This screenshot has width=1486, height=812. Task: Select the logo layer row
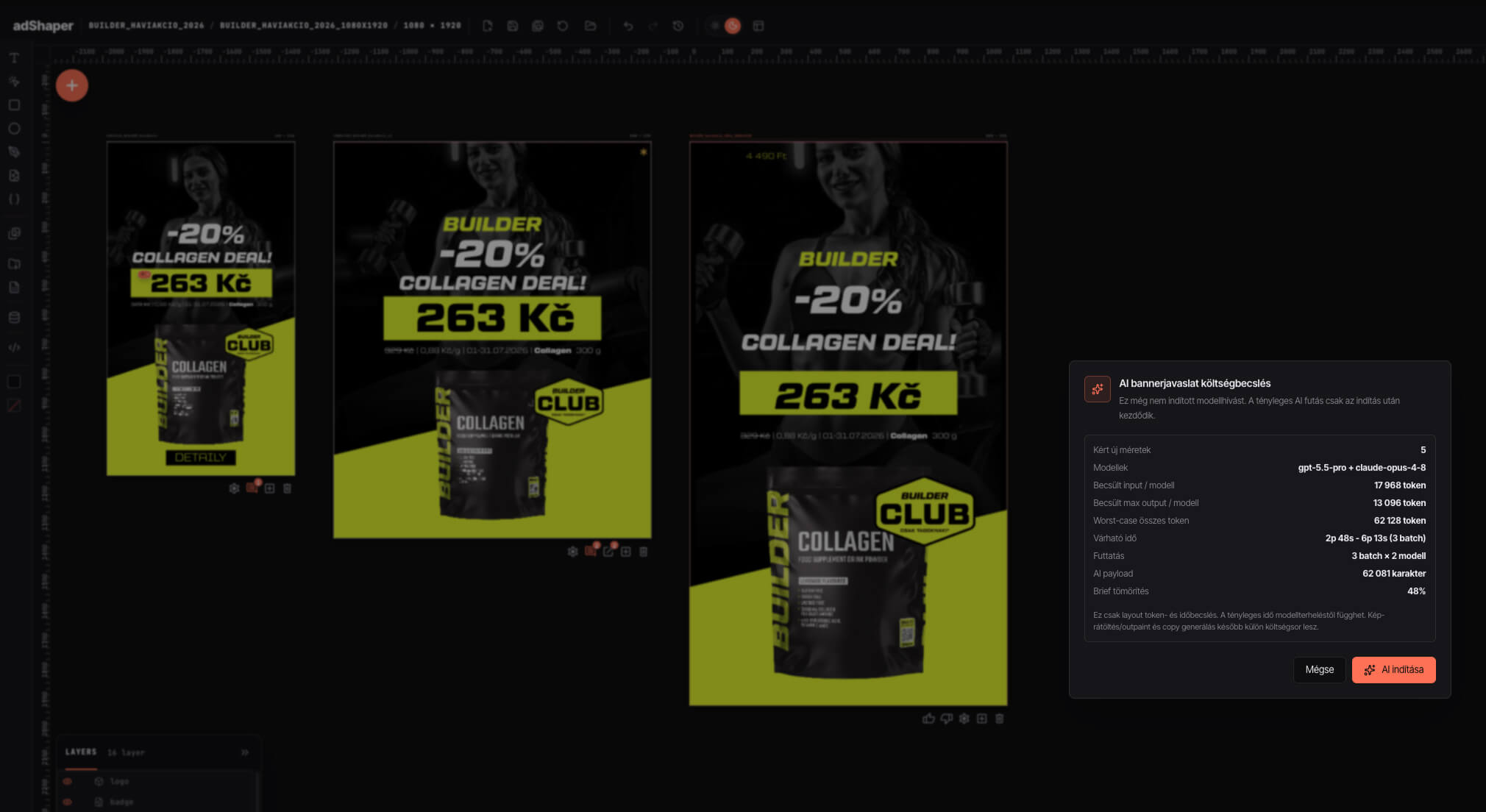click(158, 781)
